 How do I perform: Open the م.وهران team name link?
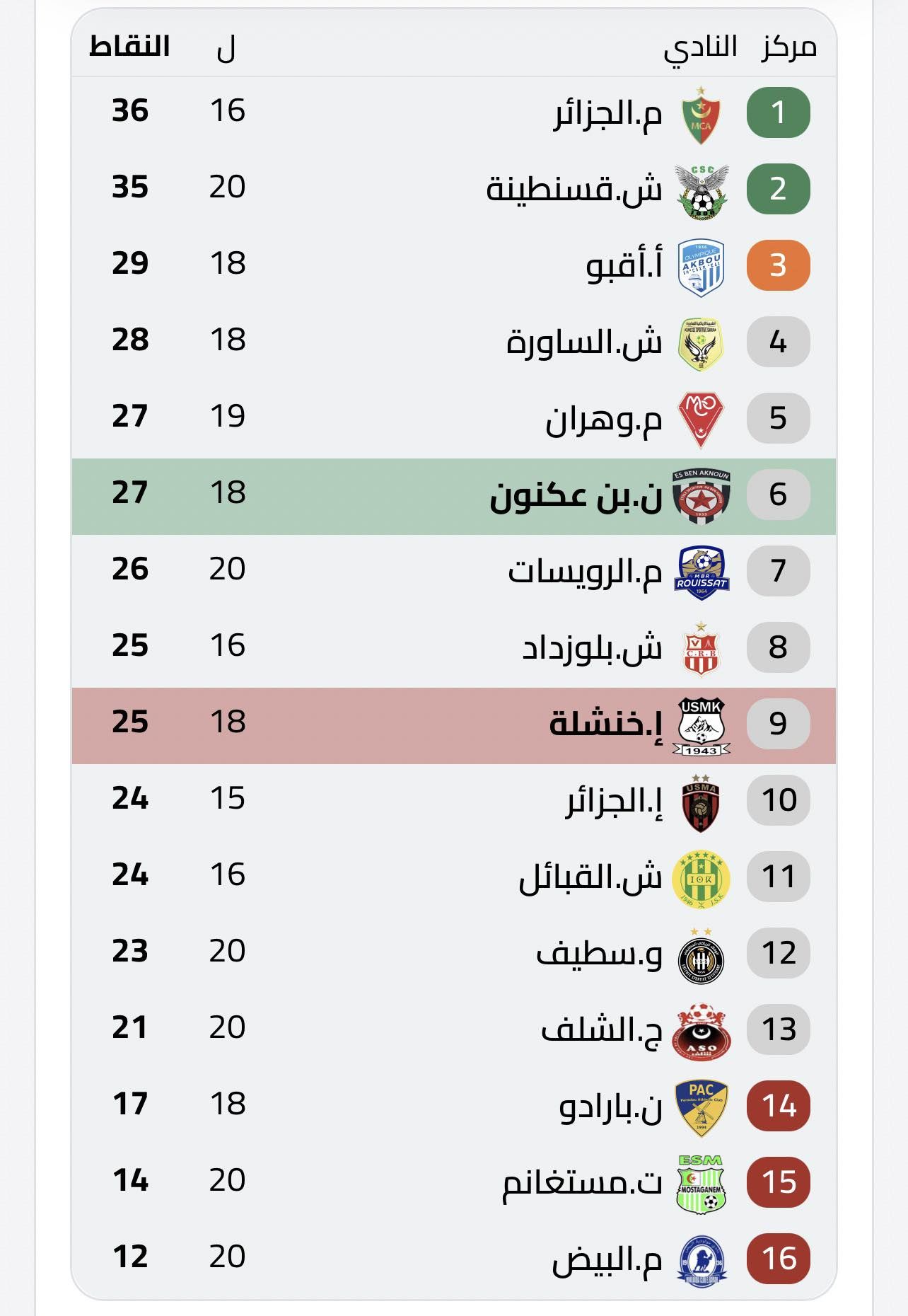point(603,420)
